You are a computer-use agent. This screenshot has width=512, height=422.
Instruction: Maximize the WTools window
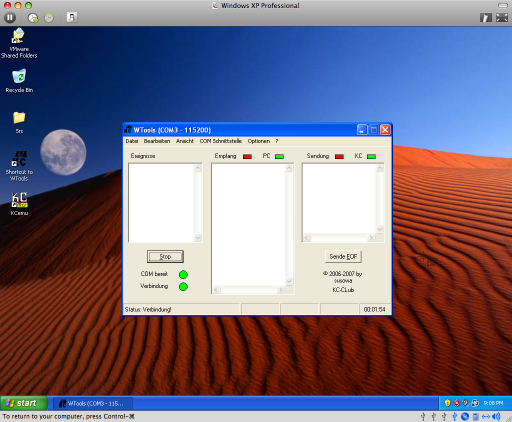[x=374, y=130]
